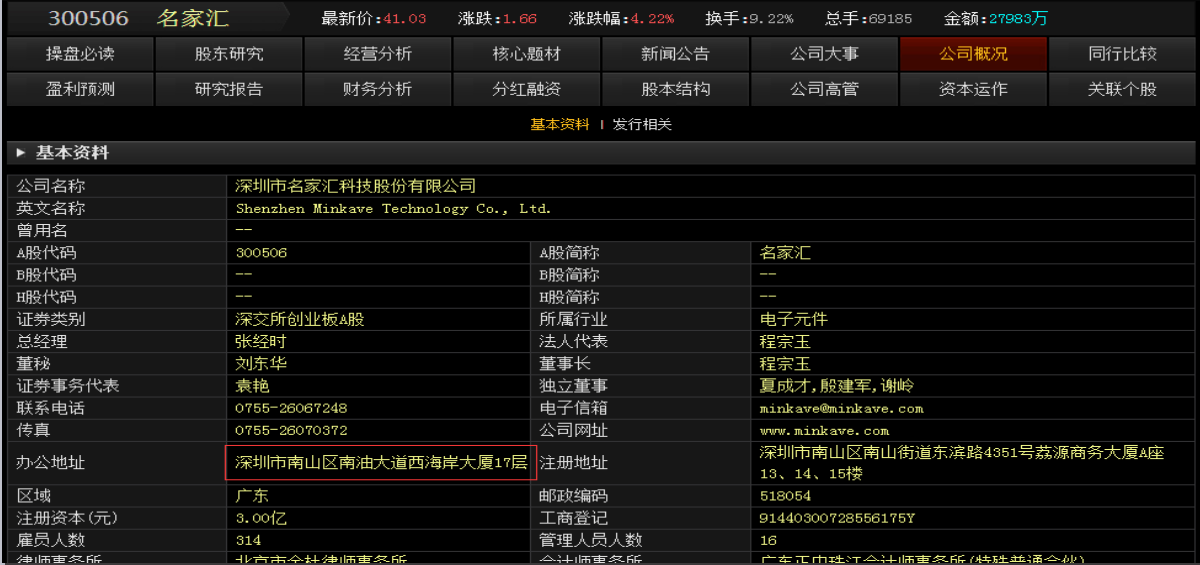
Task: Click fax number 0755-26070372
Action: (x=291, y=430)
